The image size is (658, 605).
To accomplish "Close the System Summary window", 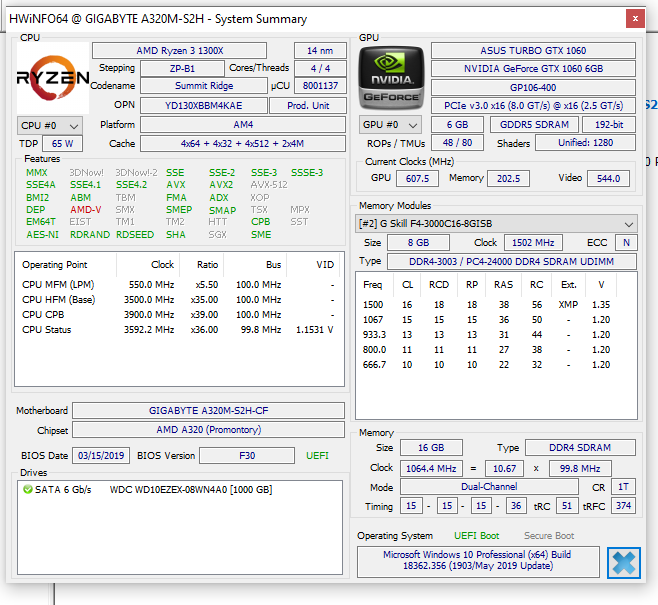I will [635, 19].
